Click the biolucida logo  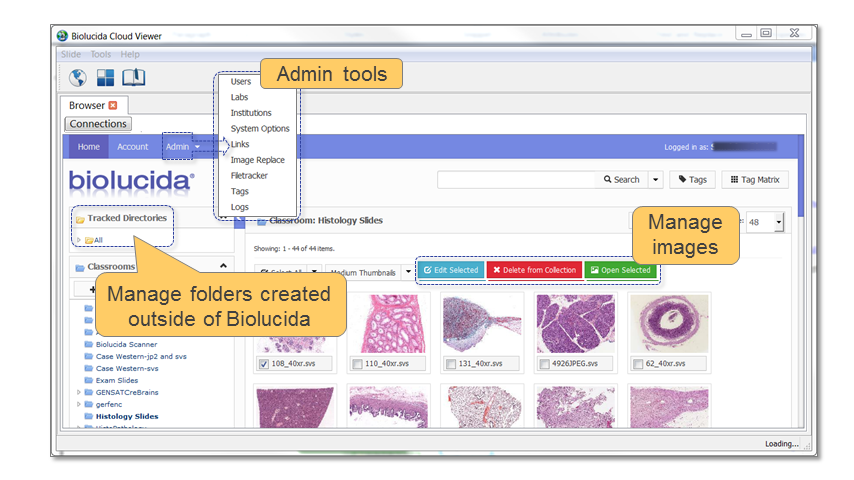coord(131,181)
